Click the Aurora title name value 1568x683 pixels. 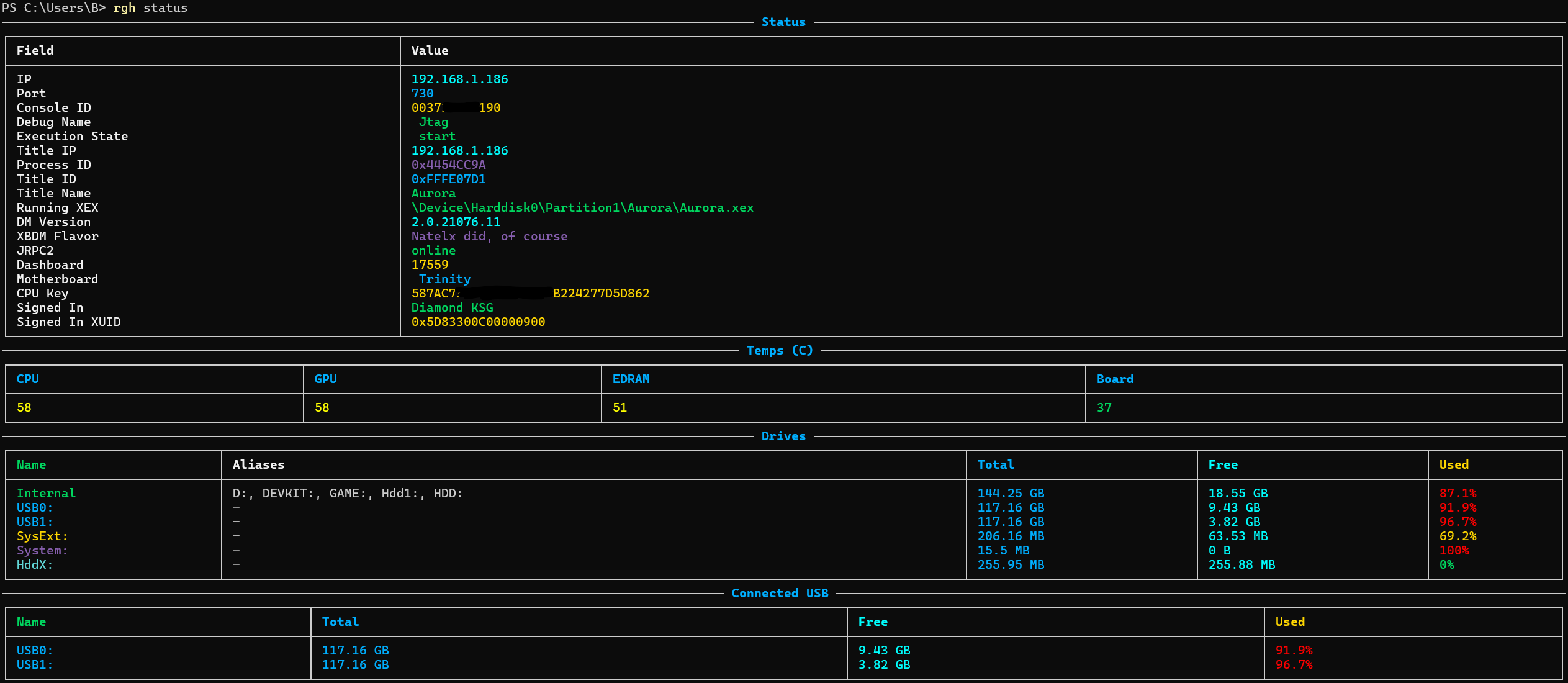point(433,193)
